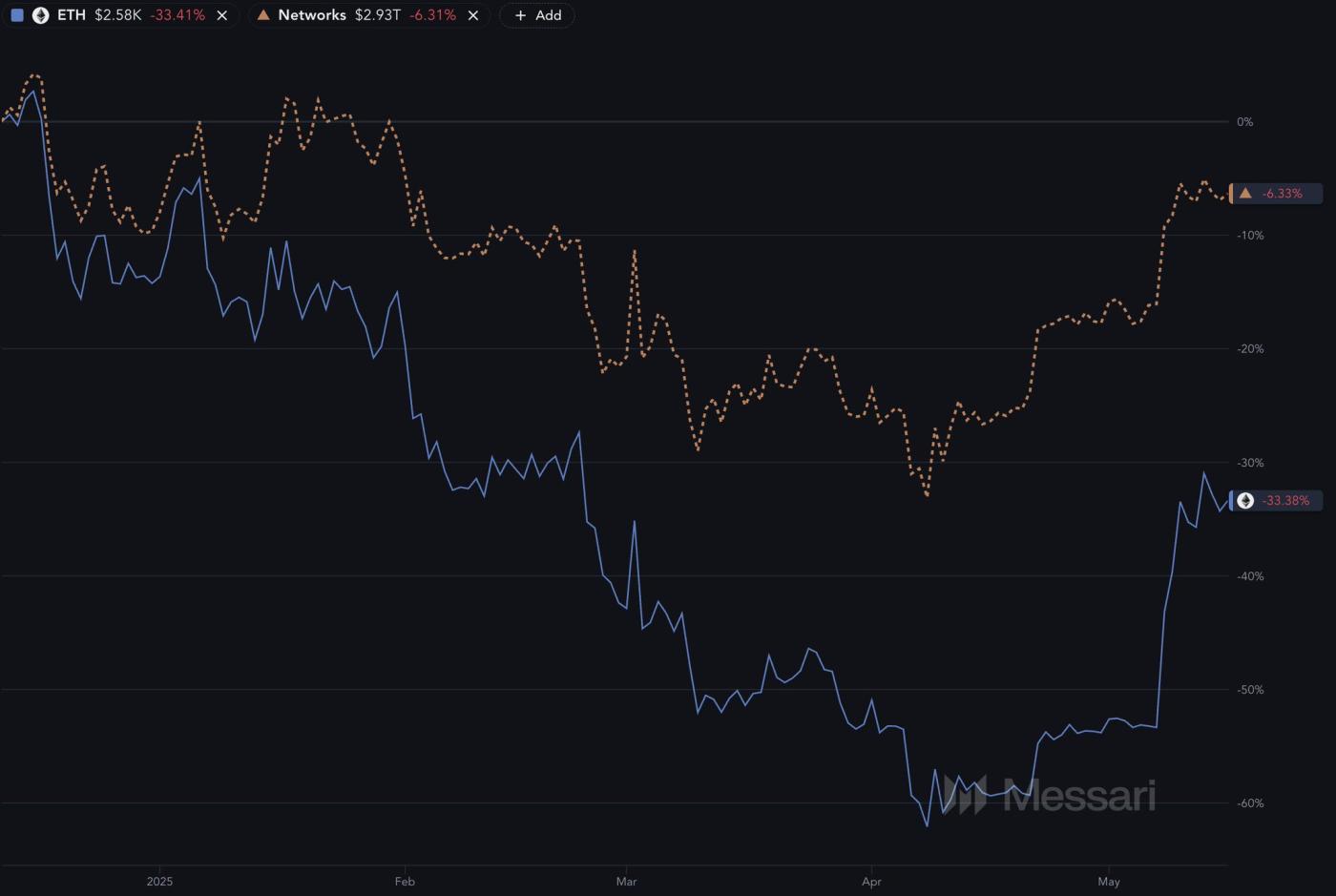Click the Feb marker on the time axis
This screenshot has height=896, width=1336.
coord(405,882)
